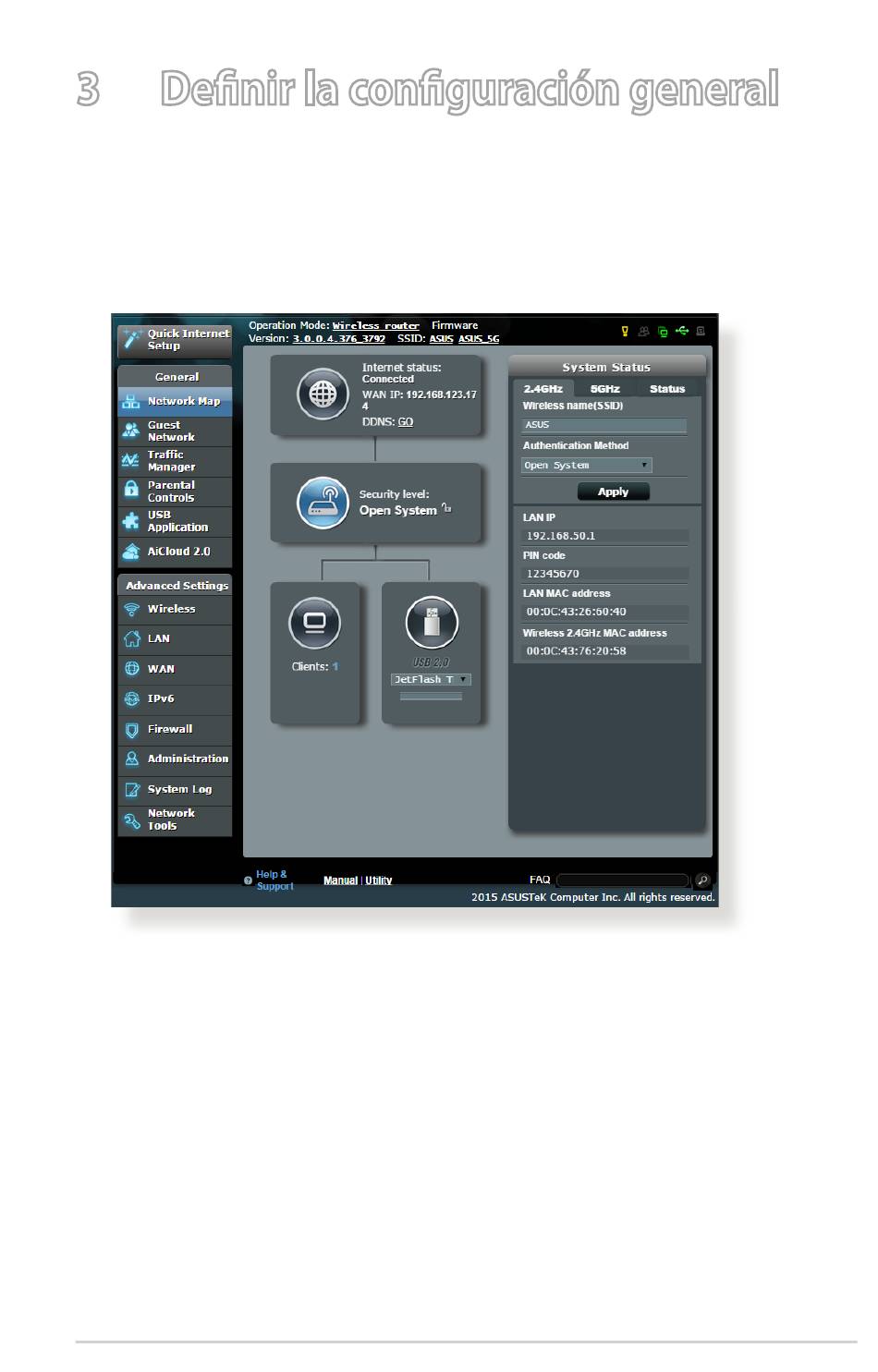Open USB Application page
Screen dimensions: 878x1372
[x=175, y=521]
